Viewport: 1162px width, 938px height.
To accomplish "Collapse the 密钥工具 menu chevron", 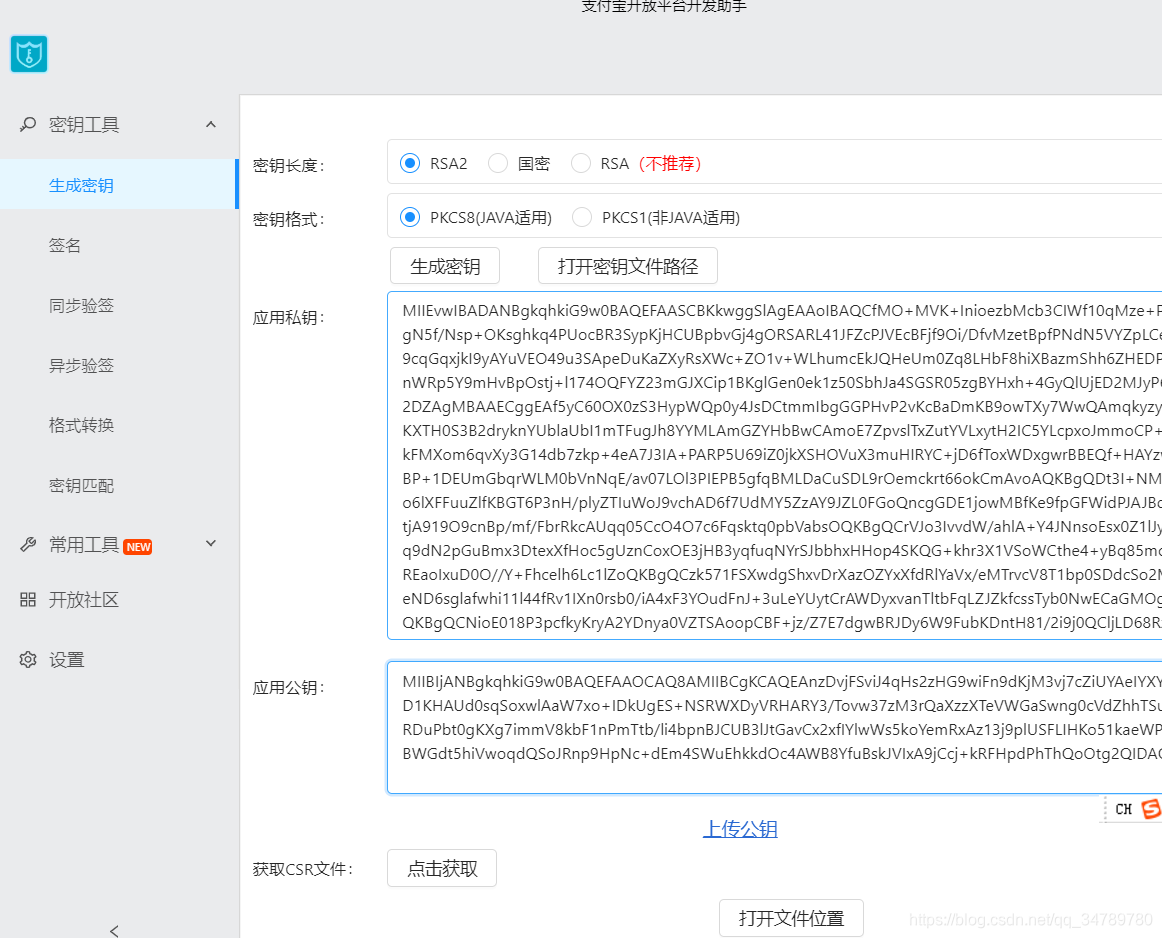I will click(211, 124).
